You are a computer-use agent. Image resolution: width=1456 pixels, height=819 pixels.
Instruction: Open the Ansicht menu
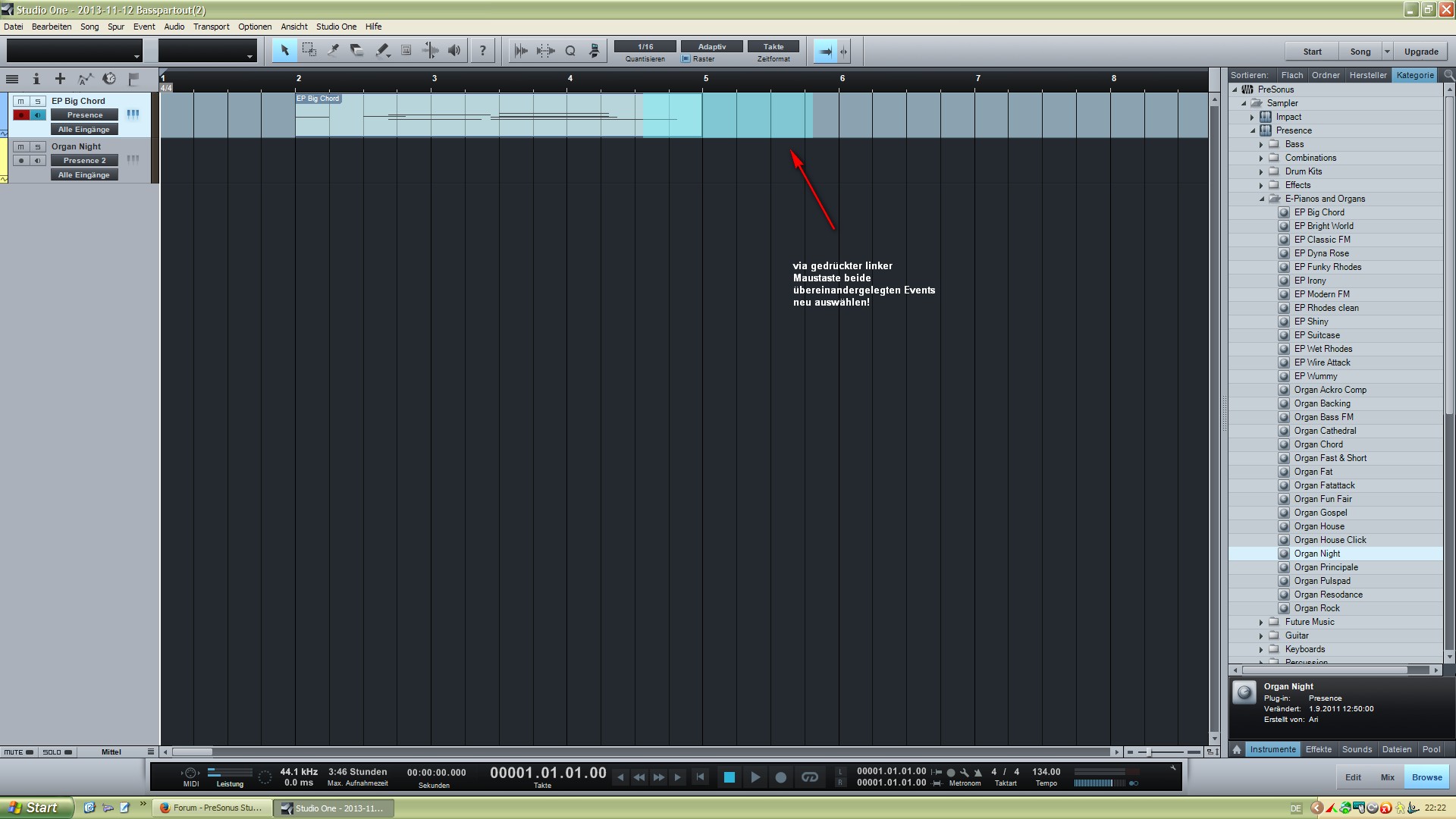coord(294,27)
